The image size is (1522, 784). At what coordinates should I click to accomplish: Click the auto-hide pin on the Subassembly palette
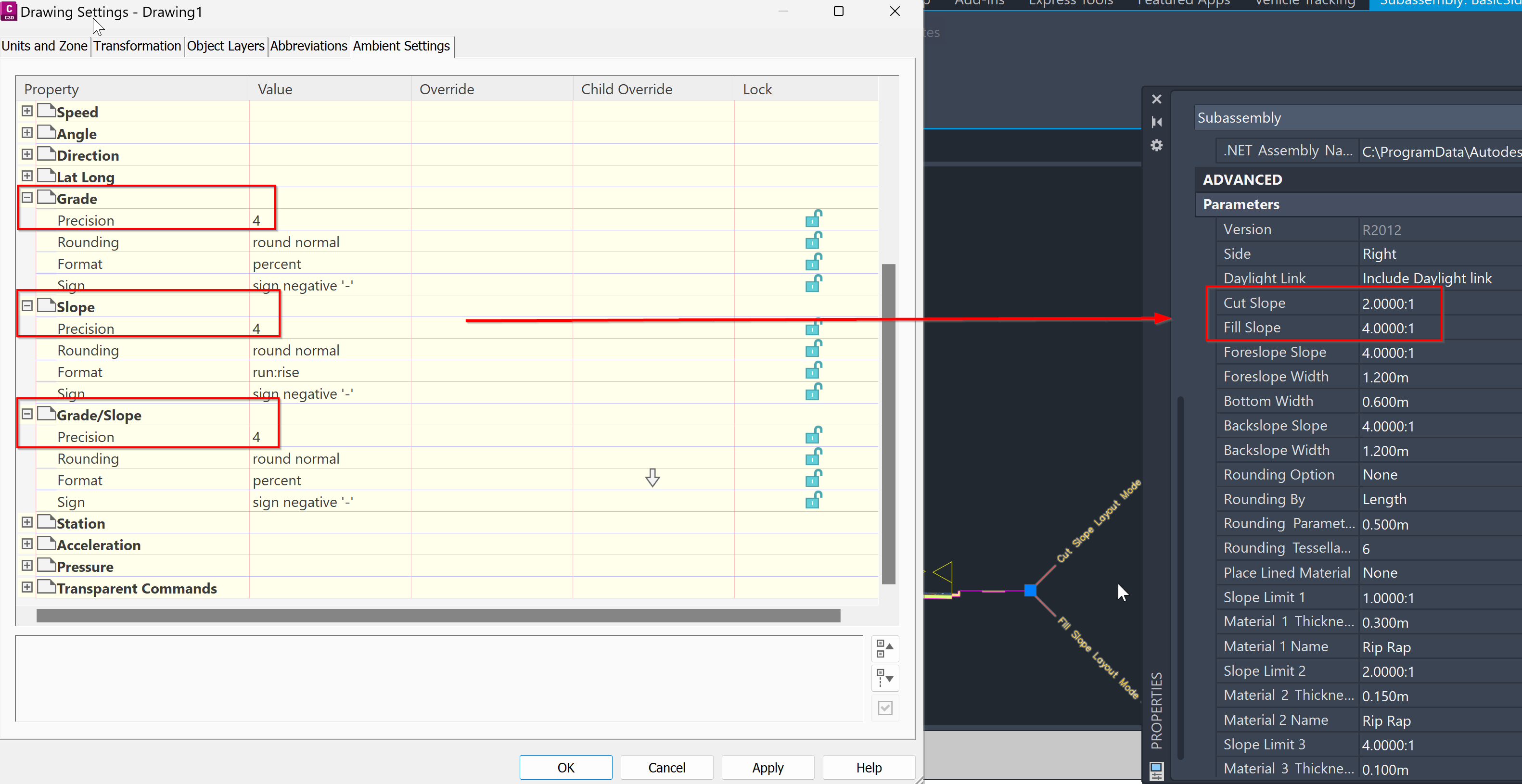(x=1157, y=122)
